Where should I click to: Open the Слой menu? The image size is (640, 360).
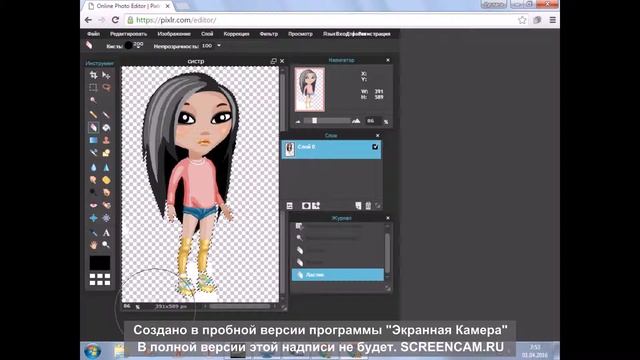click(207, 34)
